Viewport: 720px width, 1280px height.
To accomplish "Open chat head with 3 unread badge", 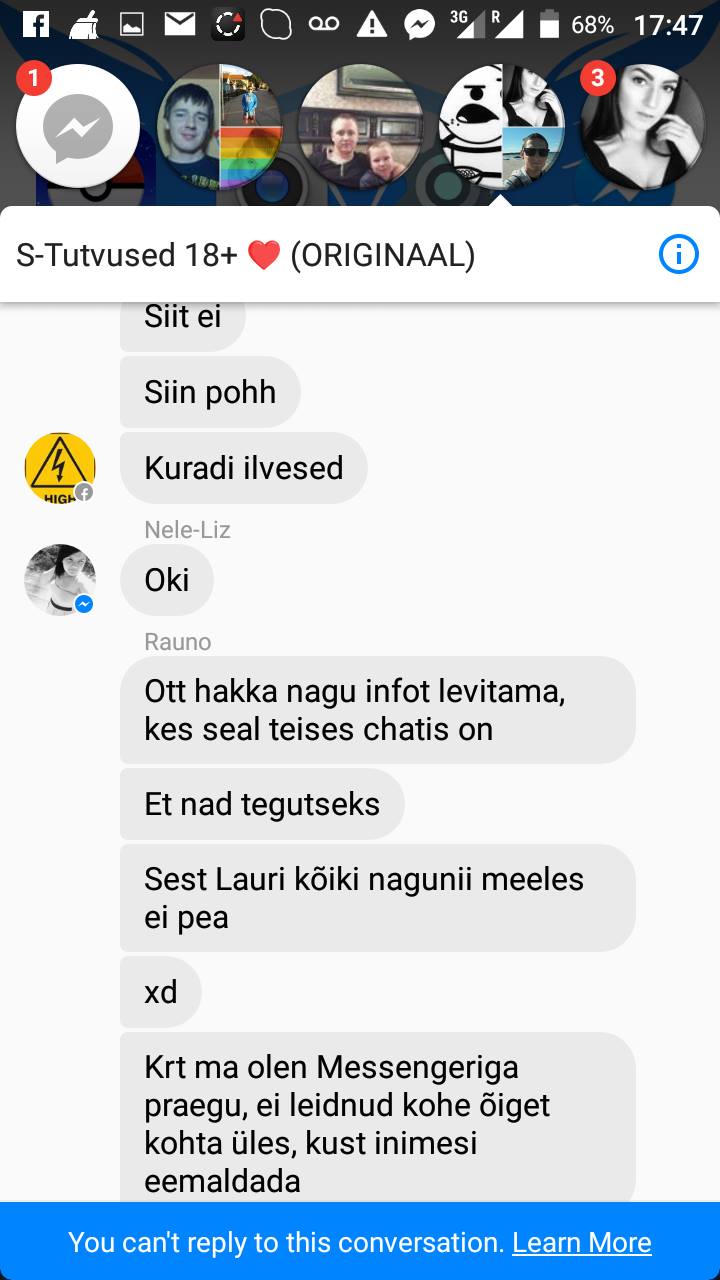I will point(643,127).
